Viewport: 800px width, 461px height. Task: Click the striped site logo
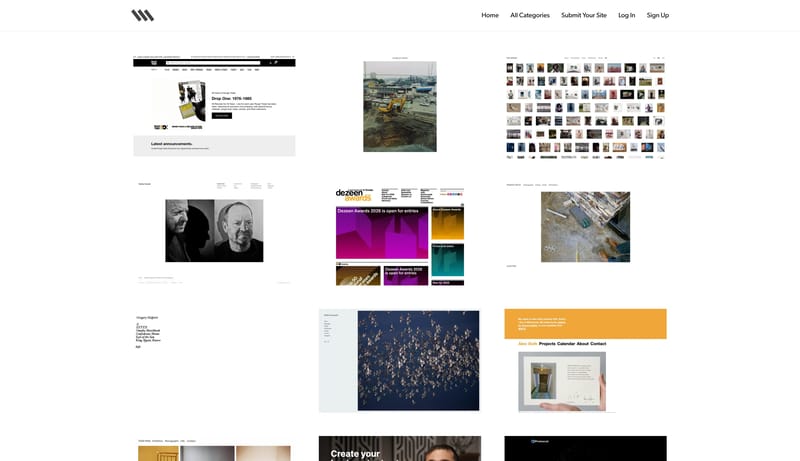click(142, 15)
